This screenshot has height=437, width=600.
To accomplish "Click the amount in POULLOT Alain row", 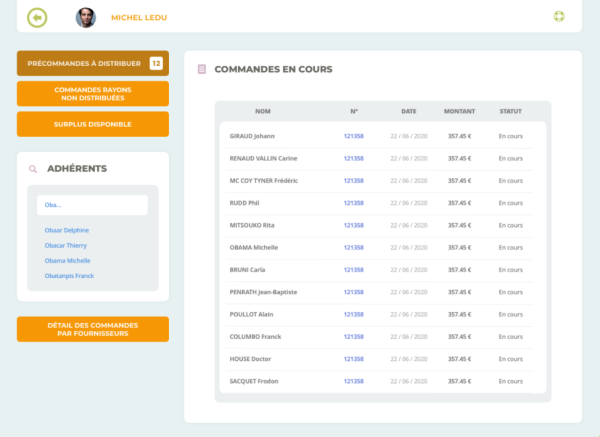I will (460, 315).
